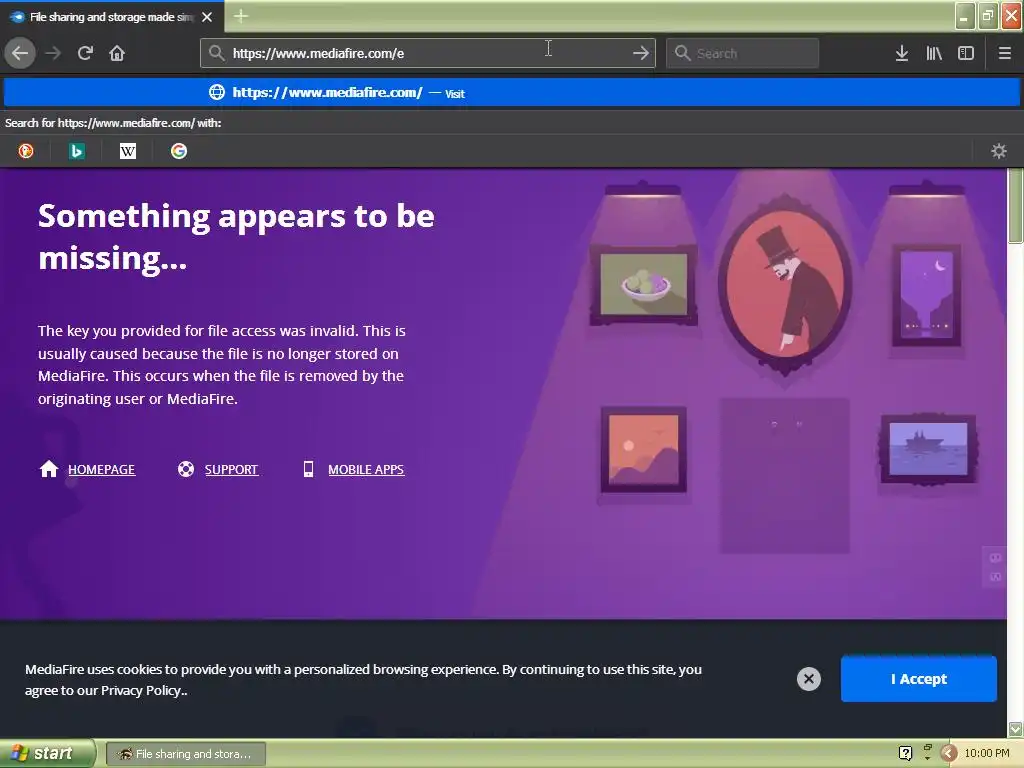Click the scrollbar down arrow
Screen dimensions: 1024x768
tap(1016, 729)
